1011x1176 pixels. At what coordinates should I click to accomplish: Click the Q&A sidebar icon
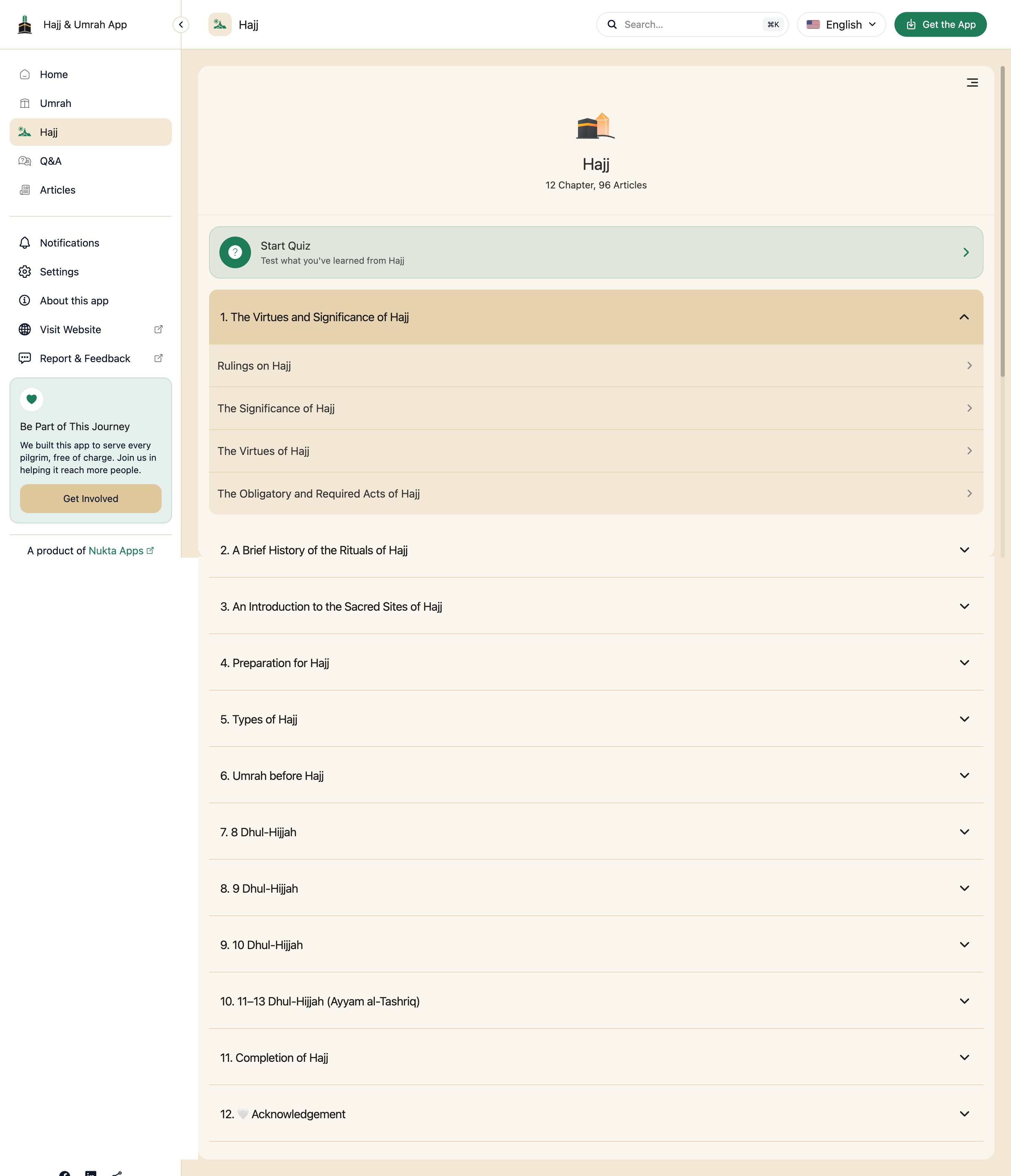click(x=24, y=161)
